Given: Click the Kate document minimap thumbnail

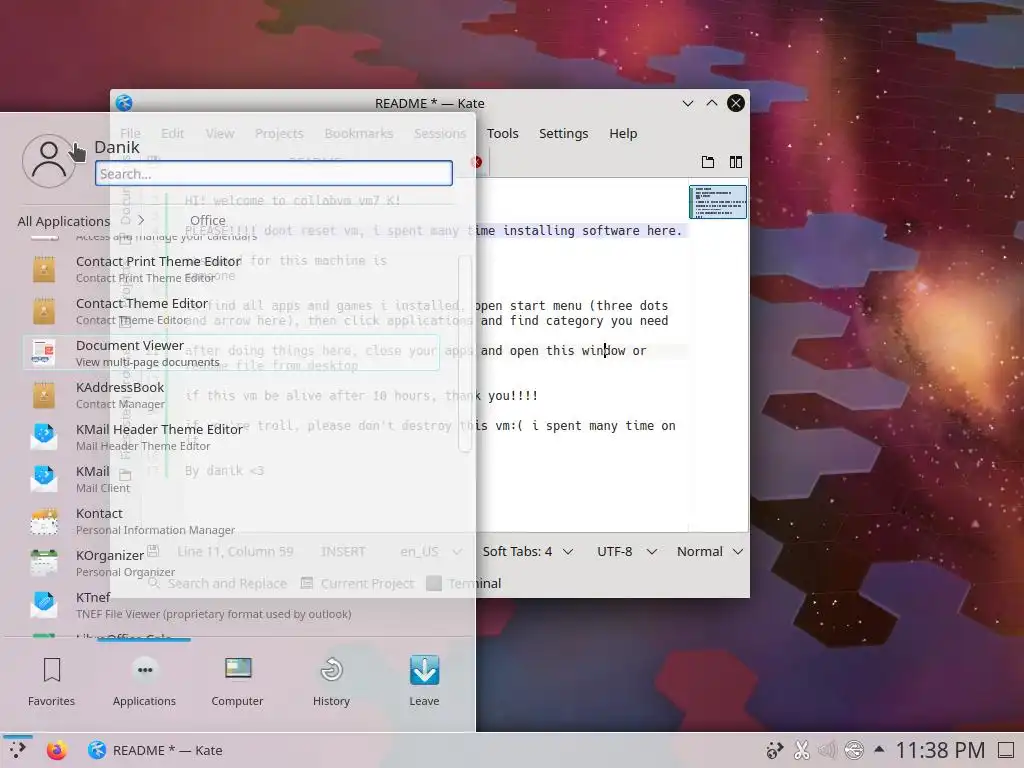Looking at the screenshot, I should tap(718, 202).
